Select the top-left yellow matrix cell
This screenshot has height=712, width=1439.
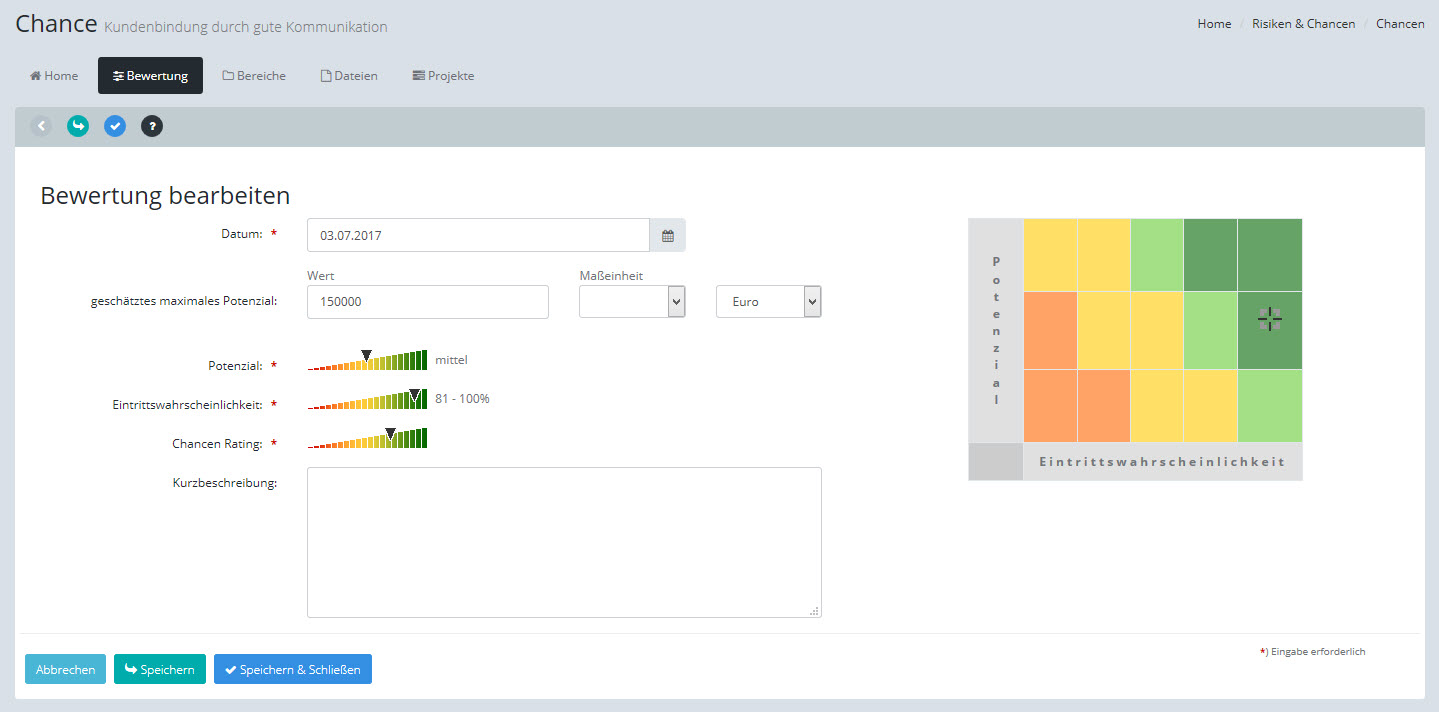point(1050,255)
